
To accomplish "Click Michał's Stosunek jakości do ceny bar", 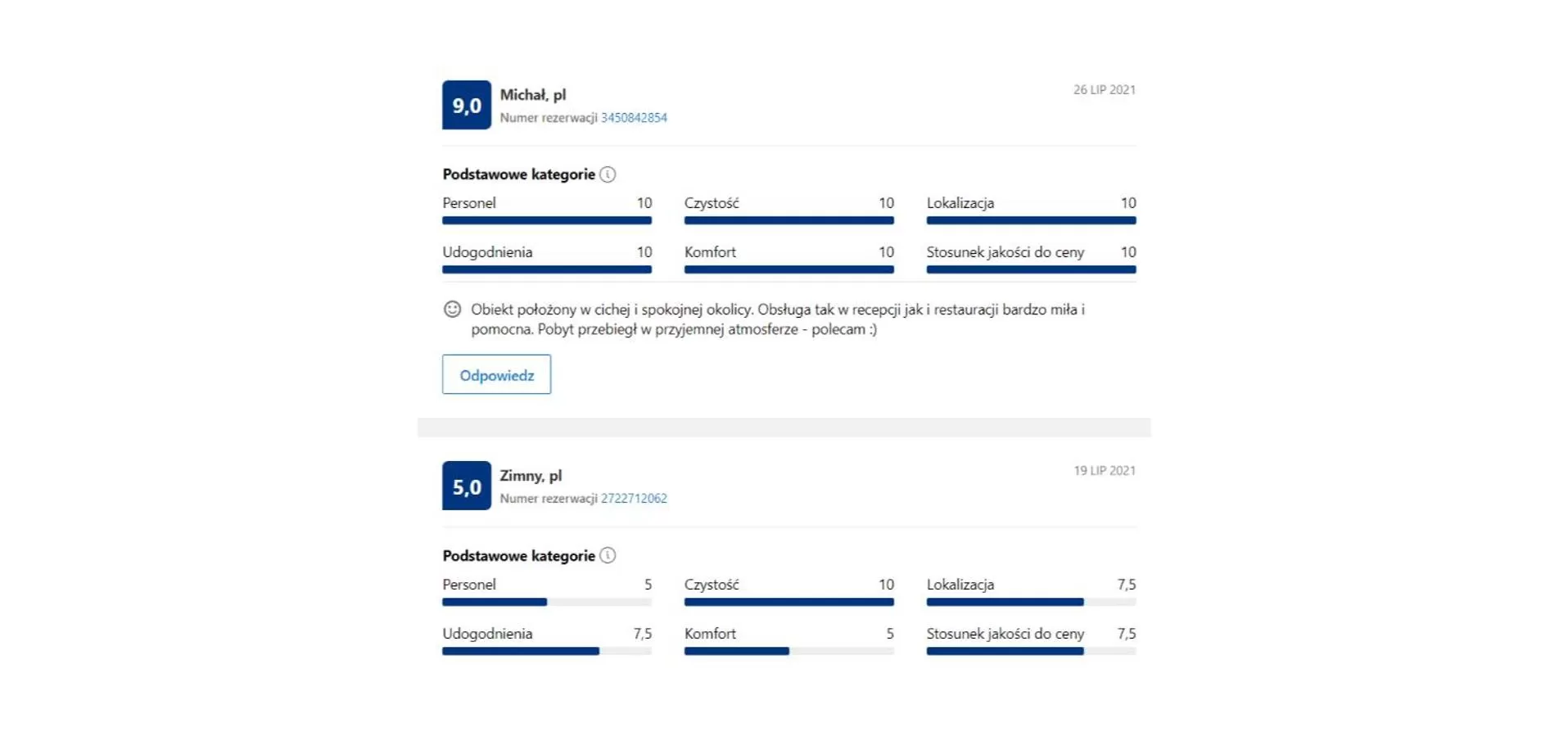I will click(x=1031, y=269).
